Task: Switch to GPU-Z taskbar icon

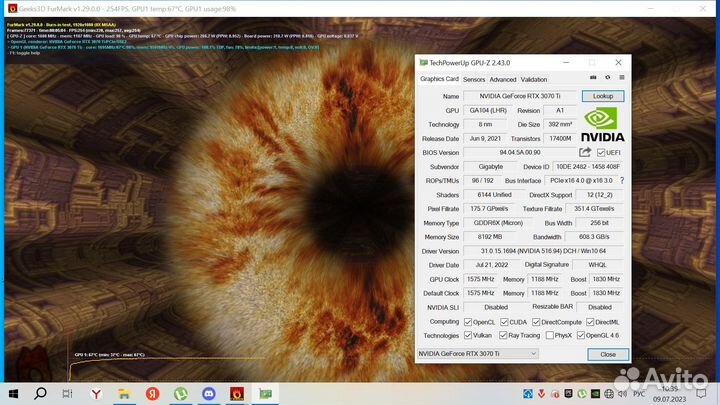Action: click(x=265, y=394)
